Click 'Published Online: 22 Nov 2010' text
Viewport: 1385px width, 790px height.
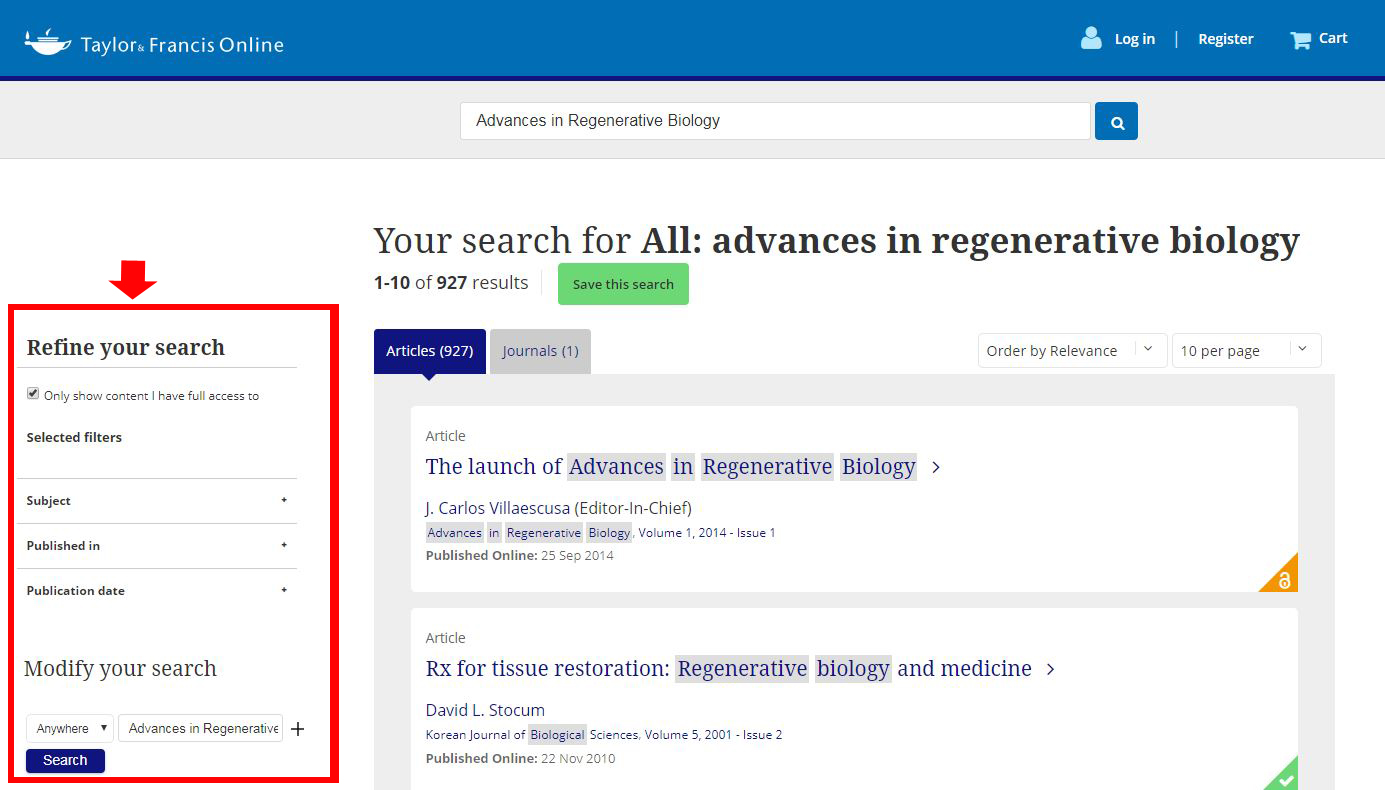pyautogui.click(x=520, y=758)
